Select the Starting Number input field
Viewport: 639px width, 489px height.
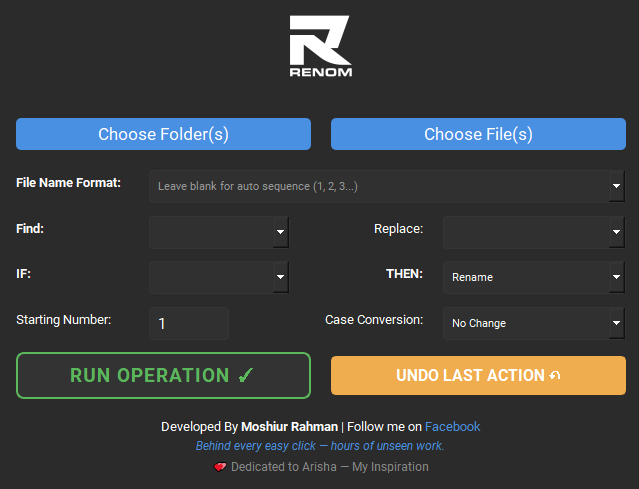[189, 323]
